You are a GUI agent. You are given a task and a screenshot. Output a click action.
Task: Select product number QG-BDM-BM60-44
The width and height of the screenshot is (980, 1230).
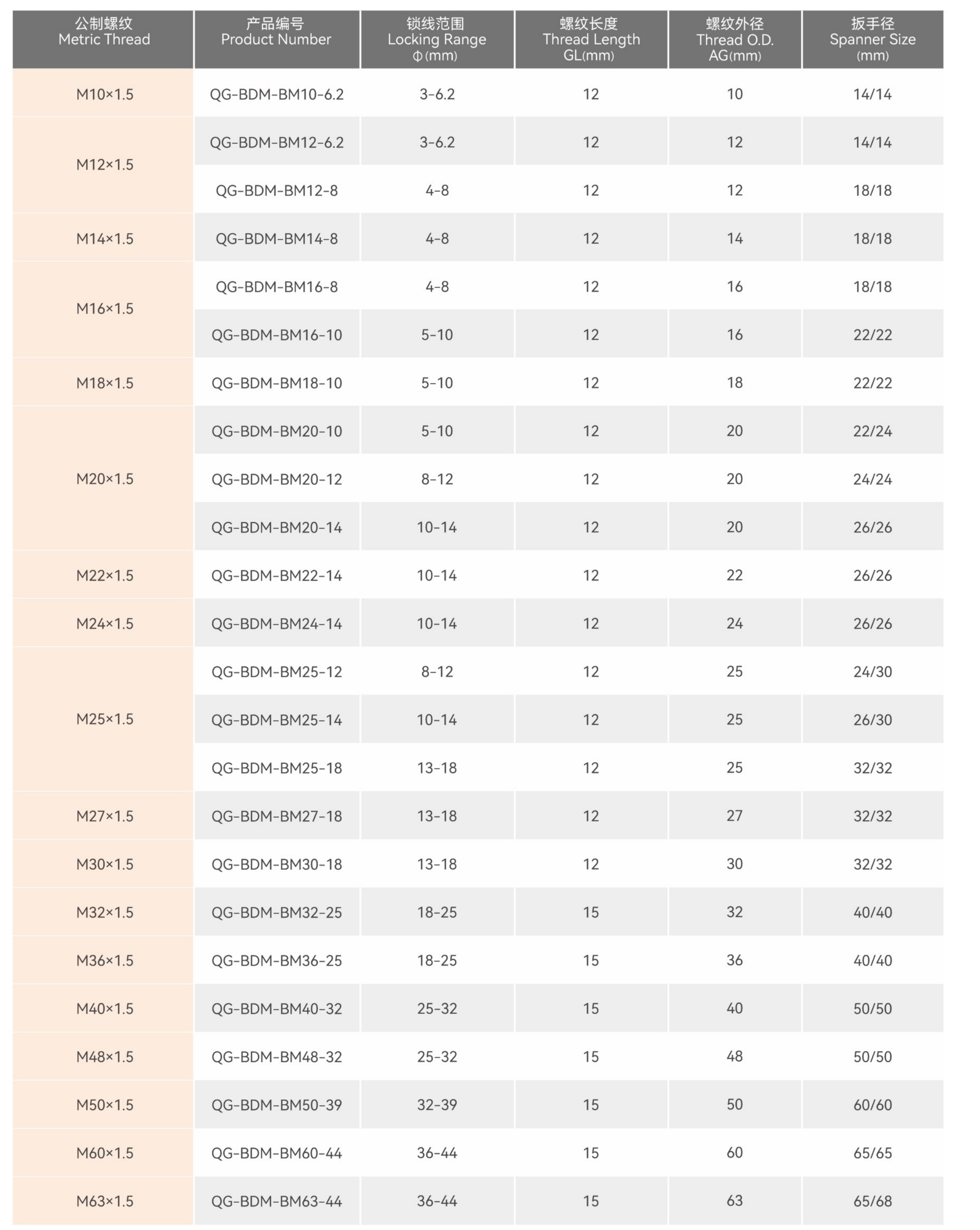tap(277, 1153)
